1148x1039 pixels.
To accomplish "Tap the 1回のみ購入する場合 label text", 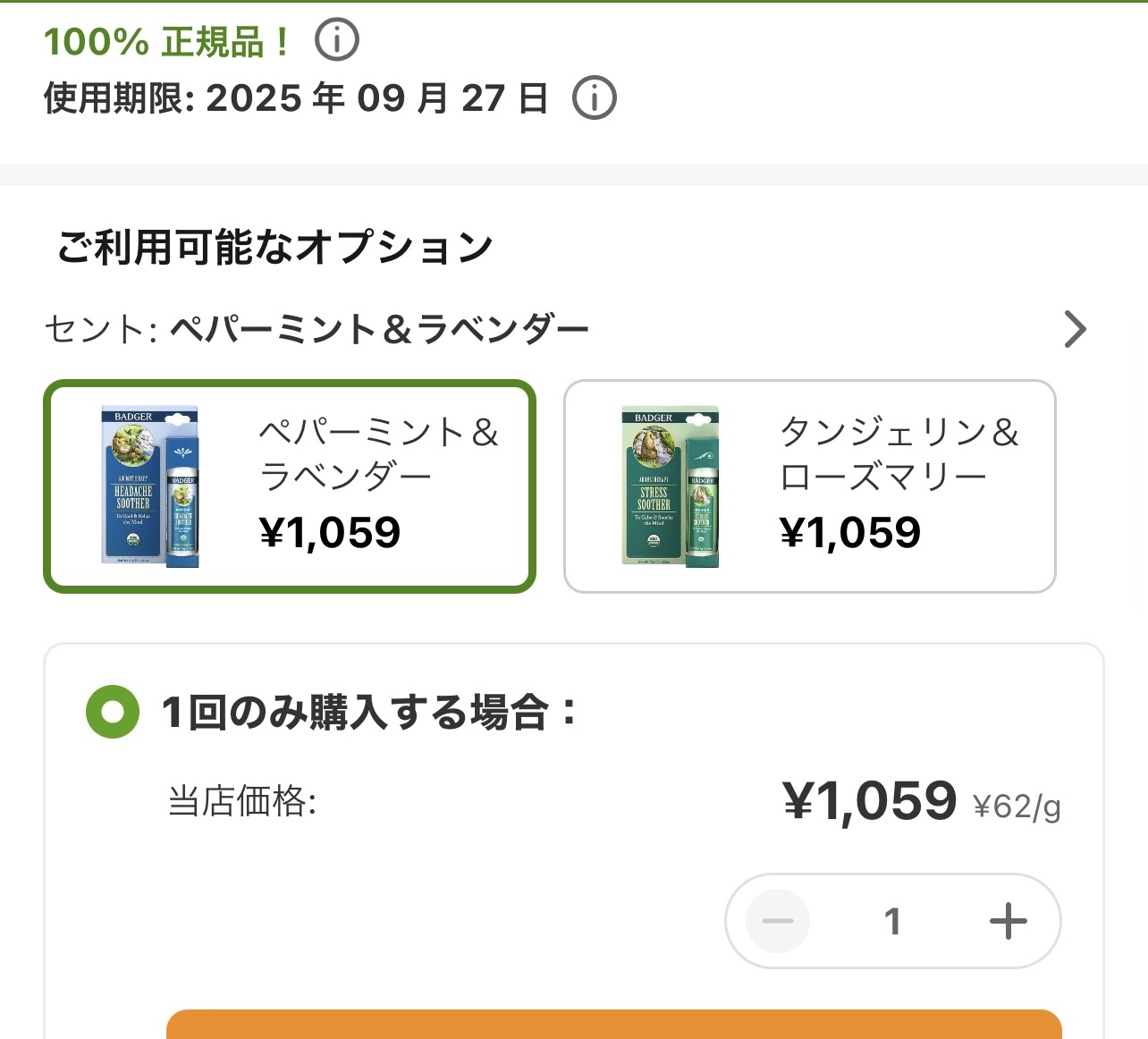I will pyautogui.click(x=368, y=713).
